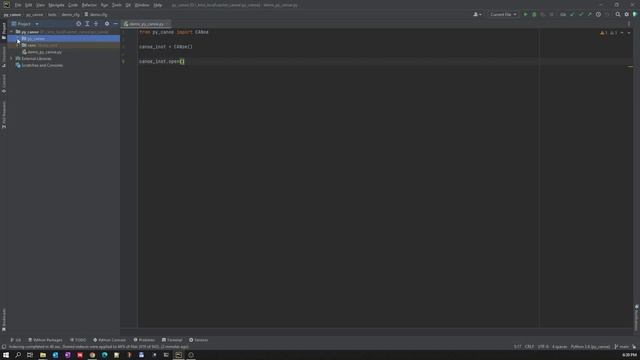640x360 pixels.
Task: Click the Git Update Project icon
Action: tap(572, 14)
